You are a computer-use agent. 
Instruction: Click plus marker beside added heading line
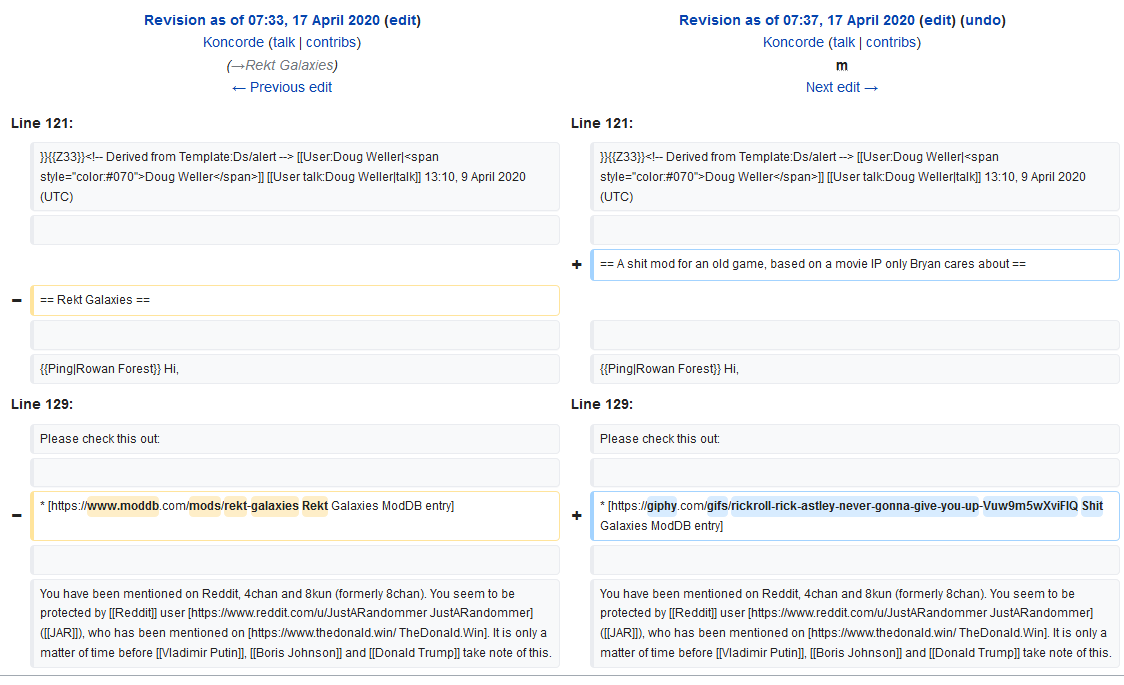pos(576,264)
